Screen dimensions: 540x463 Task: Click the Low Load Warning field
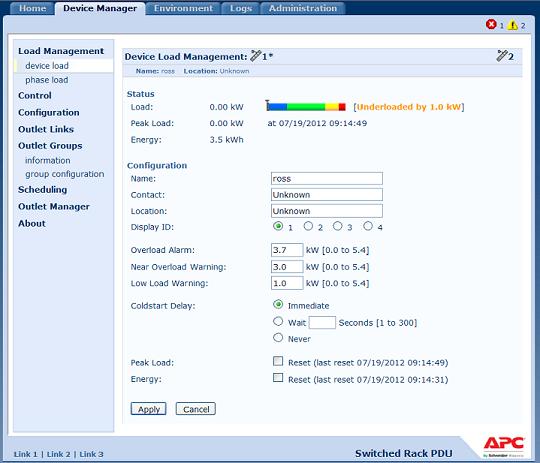coord(287,283)
